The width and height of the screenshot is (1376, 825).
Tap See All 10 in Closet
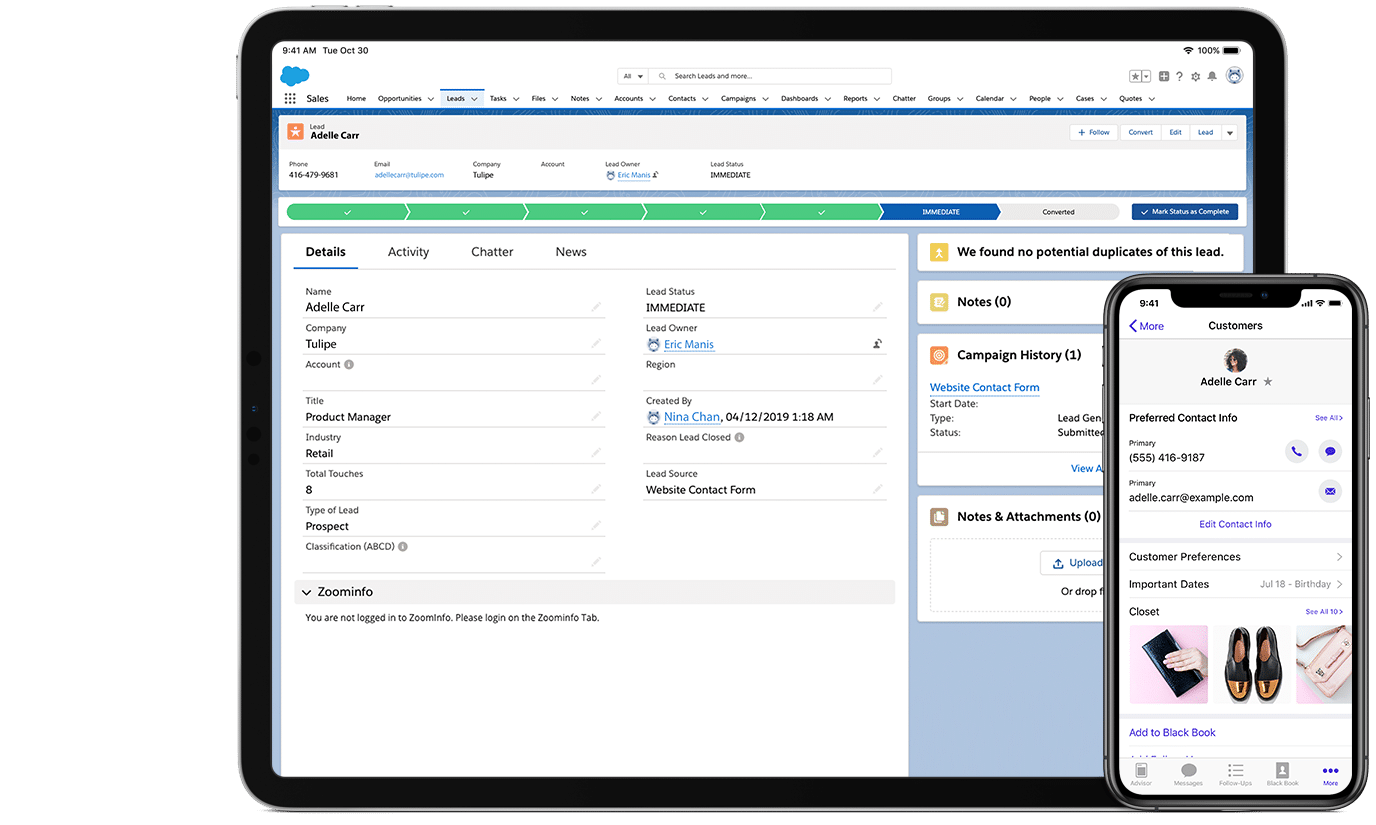point(1324,611)
